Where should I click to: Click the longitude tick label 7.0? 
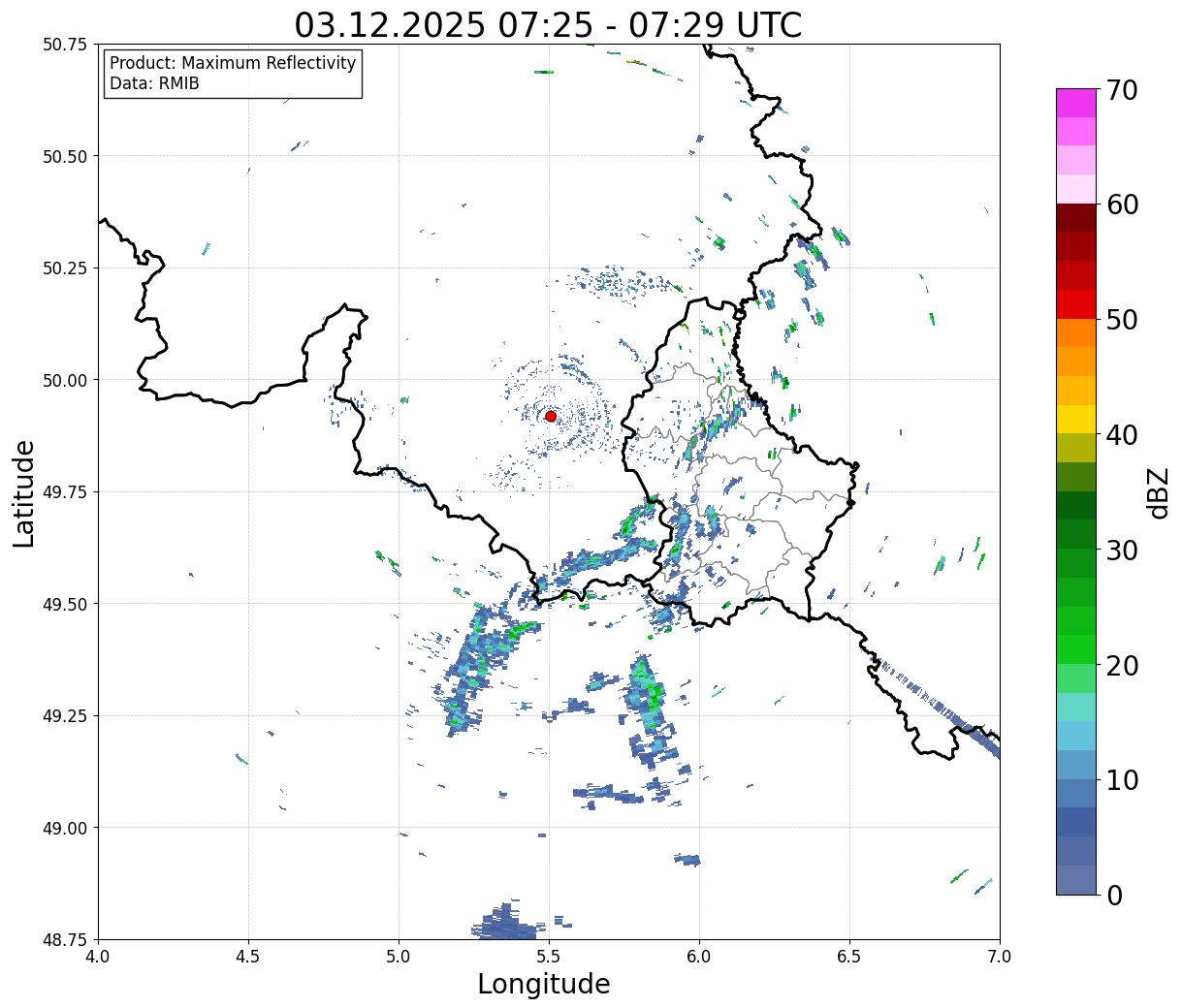(1000, 957)
